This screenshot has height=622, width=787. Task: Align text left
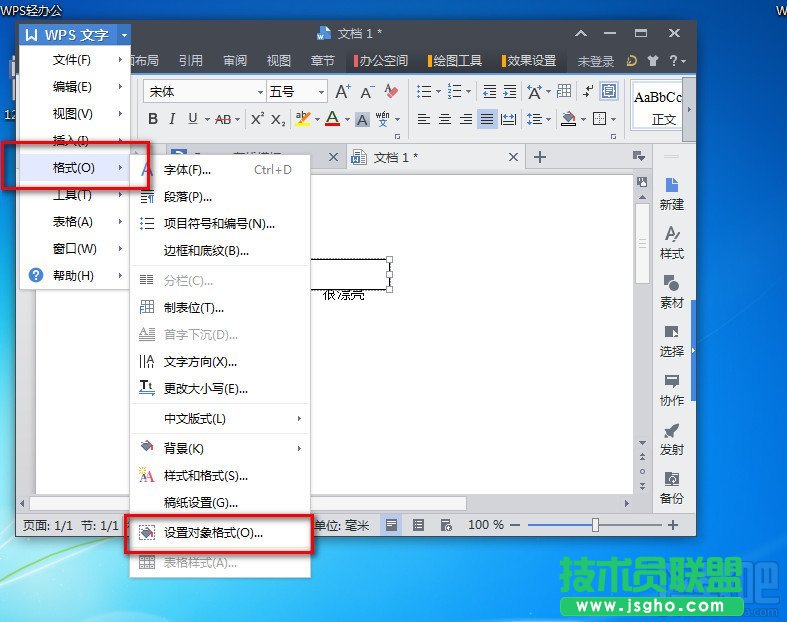pos(424,119)
